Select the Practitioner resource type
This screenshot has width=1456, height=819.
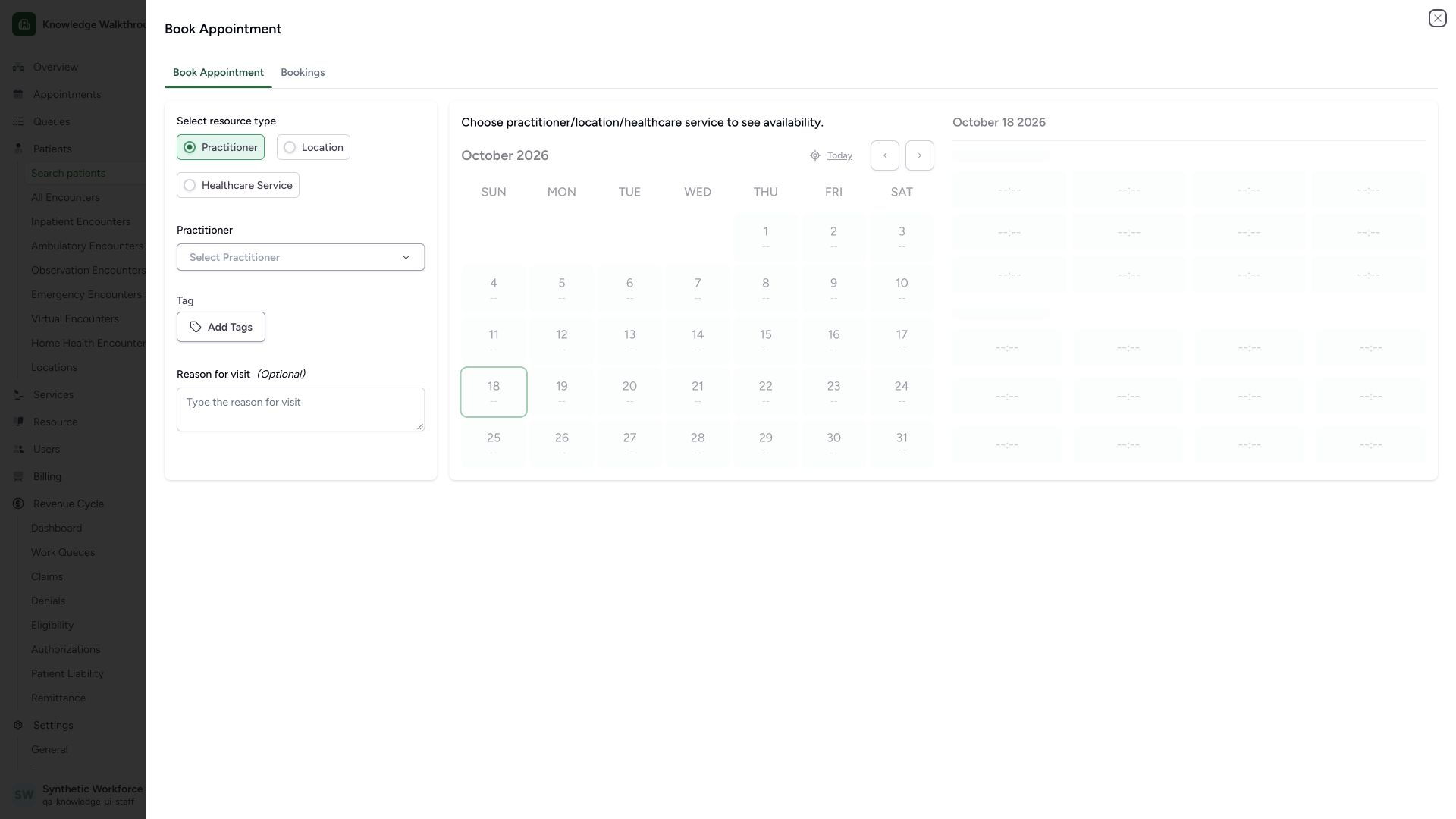(221, 147)
